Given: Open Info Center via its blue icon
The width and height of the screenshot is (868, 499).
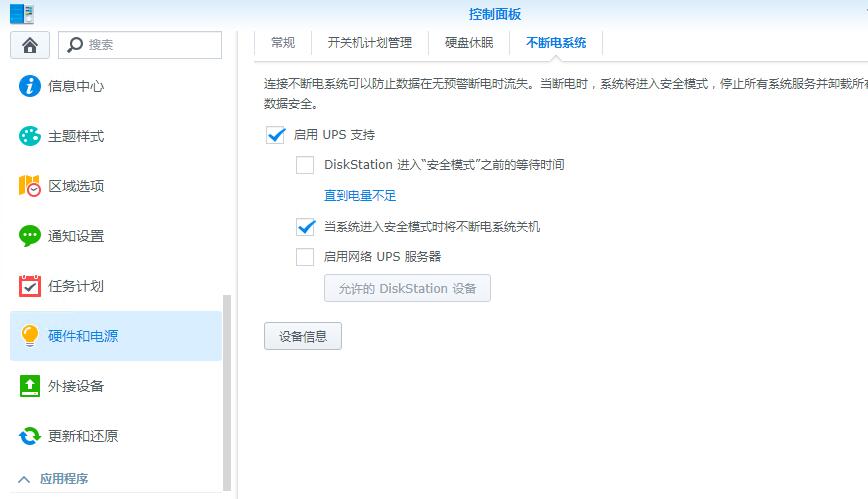Looking at the screenshot, I should (30, 86).
